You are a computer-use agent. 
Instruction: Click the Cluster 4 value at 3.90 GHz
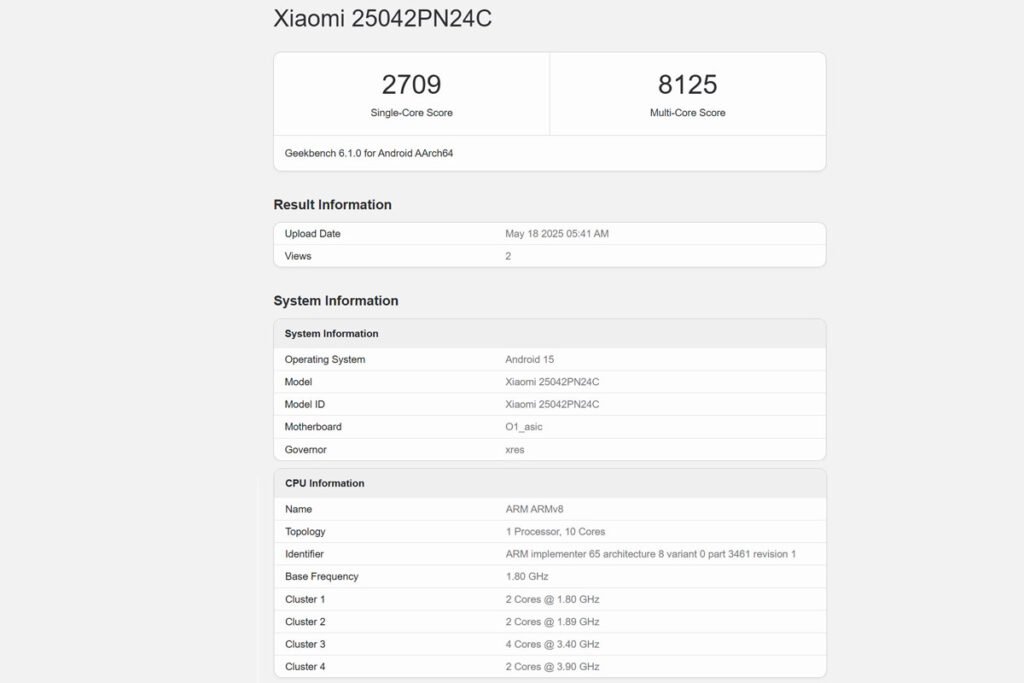pos(552,667)
